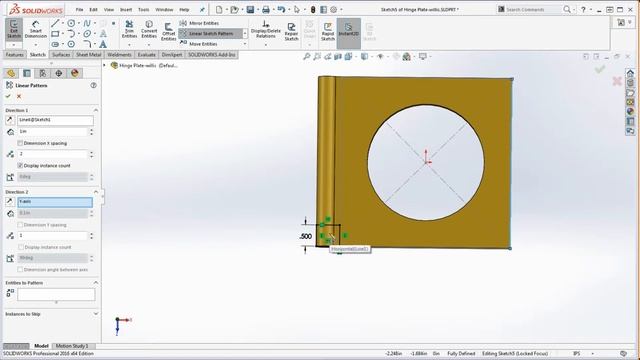
Task: Click the Save icon in toolbar
Action: tap(250, 9)
